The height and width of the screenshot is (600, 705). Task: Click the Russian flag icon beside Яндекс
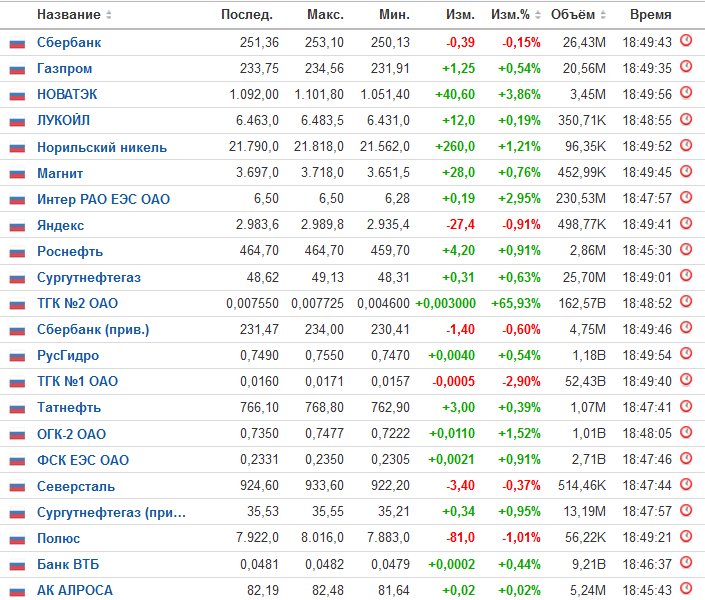17,226
